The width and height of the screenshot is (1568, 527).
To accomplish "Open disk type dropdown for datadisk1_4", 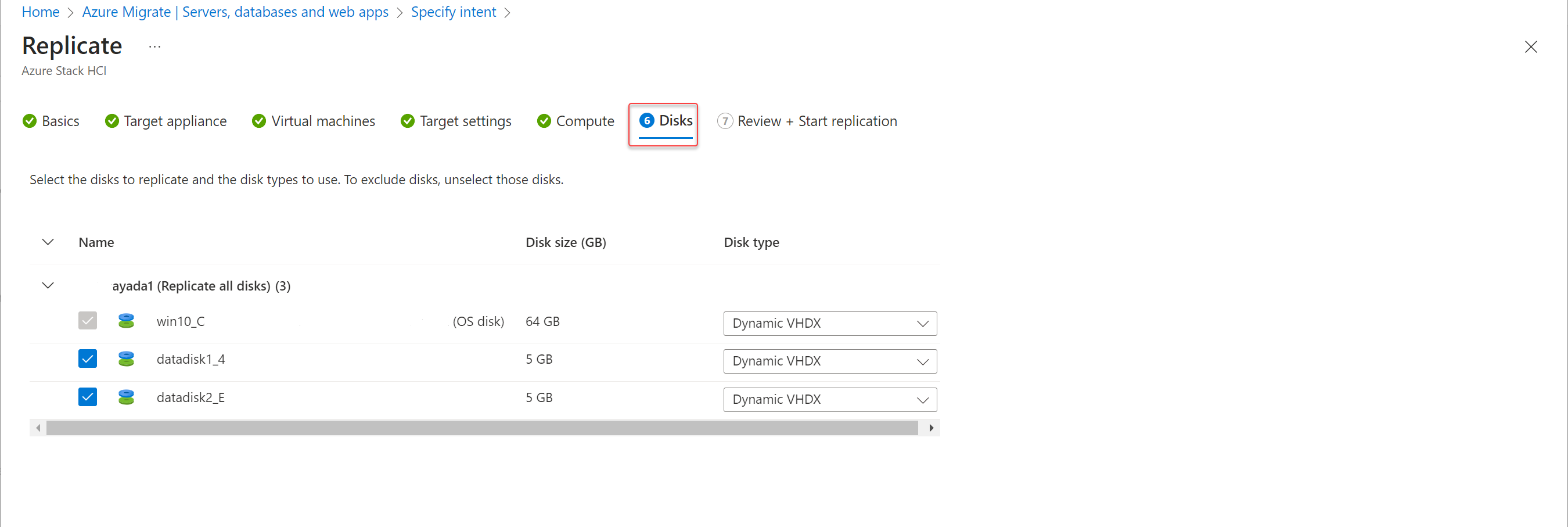I will pos(830,361).
